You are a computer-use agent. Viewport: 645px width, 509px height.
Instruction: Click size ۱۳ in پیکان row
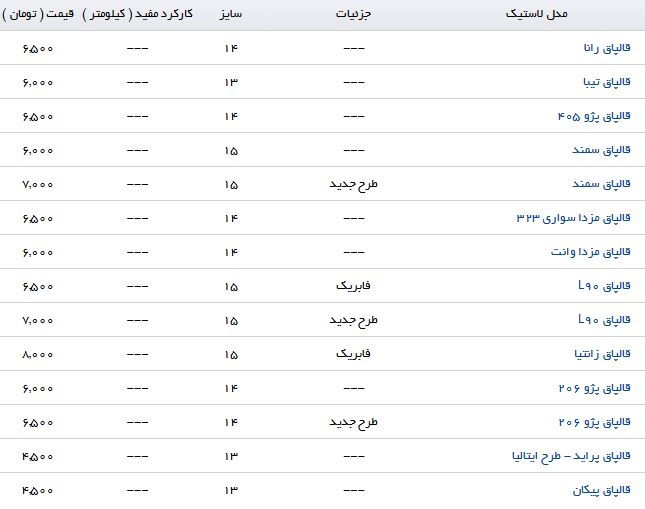231,490
